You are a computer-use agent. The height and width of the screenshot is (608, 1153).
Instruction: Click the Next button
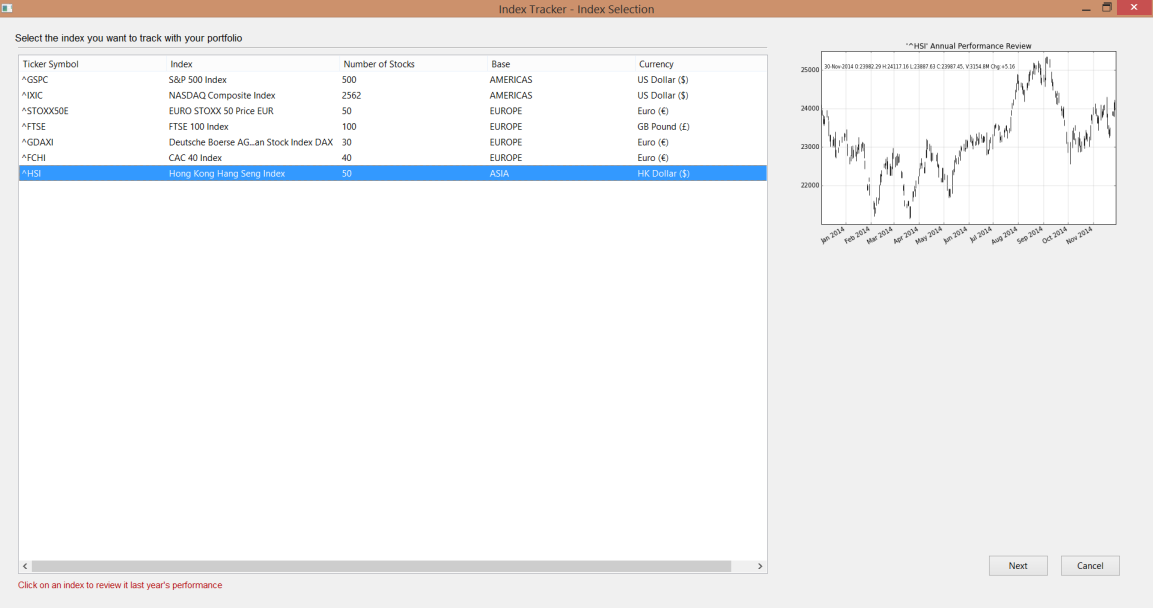[x=1018, y=565]
